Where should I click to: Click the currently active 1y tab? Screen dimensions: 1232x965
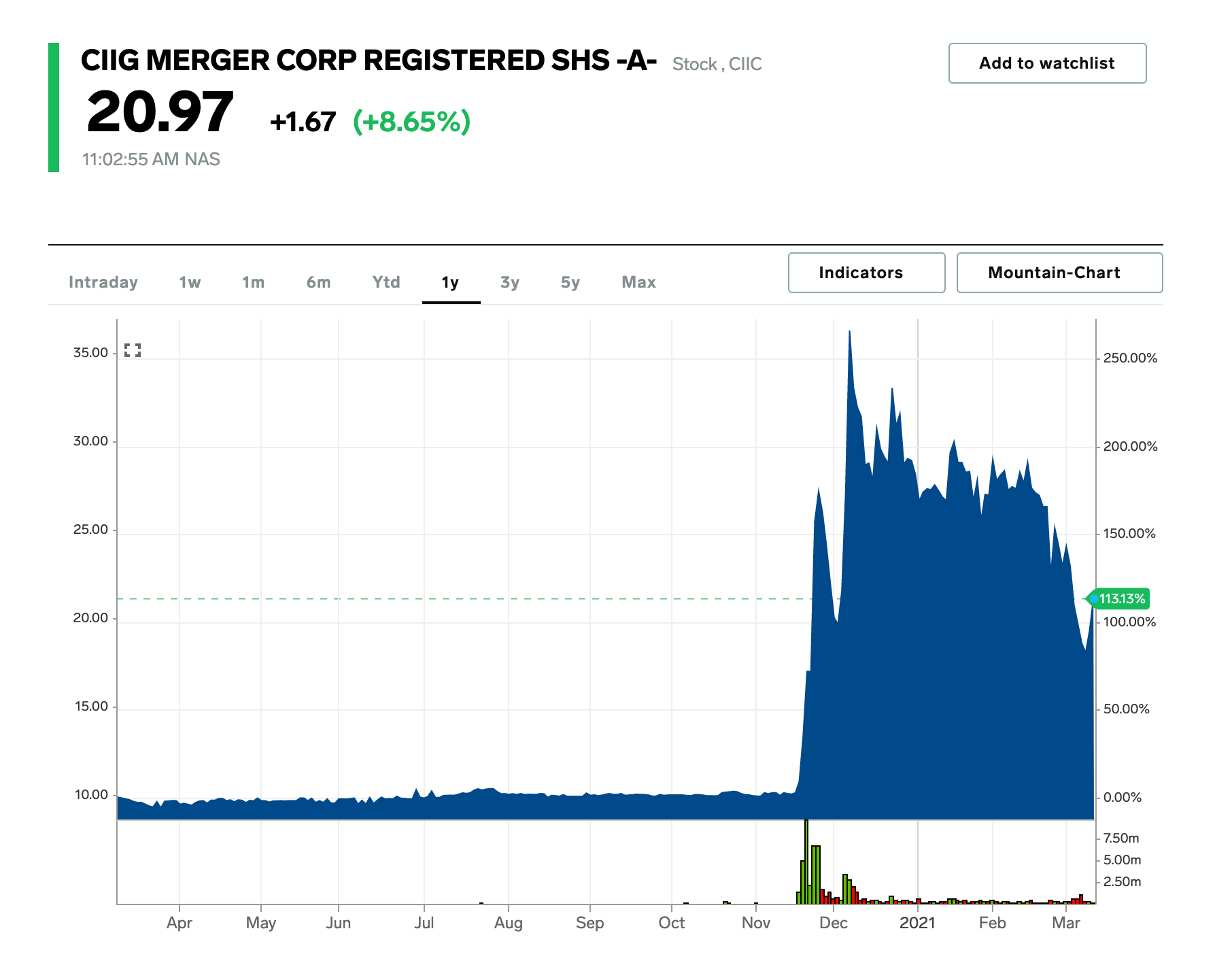pos(451,282)
